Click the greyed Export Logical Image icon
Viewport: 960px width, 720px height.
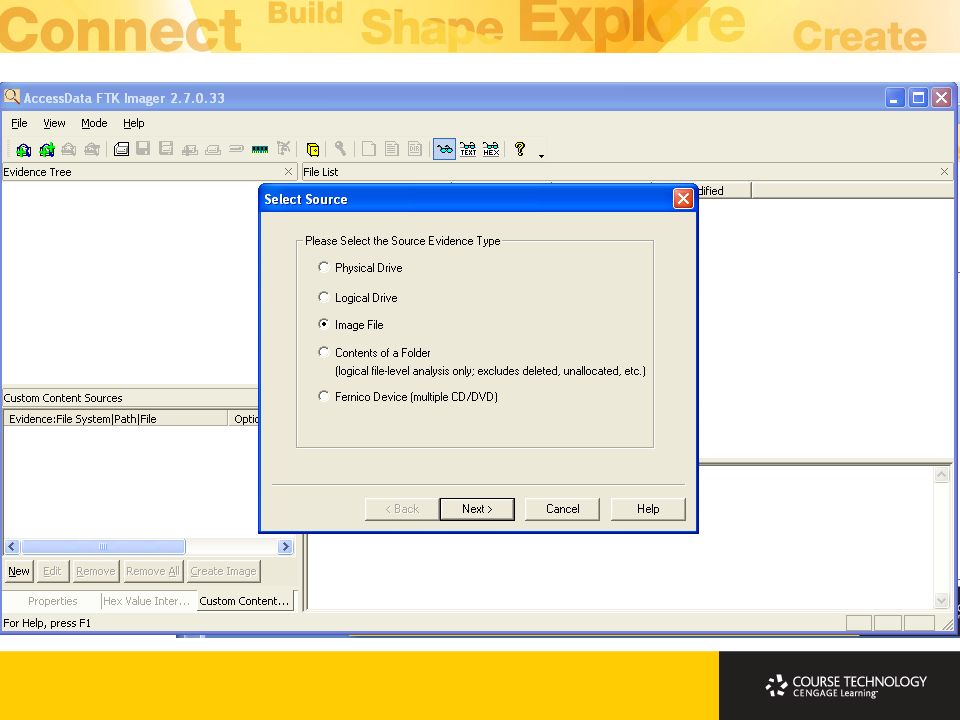click(166, 149)
